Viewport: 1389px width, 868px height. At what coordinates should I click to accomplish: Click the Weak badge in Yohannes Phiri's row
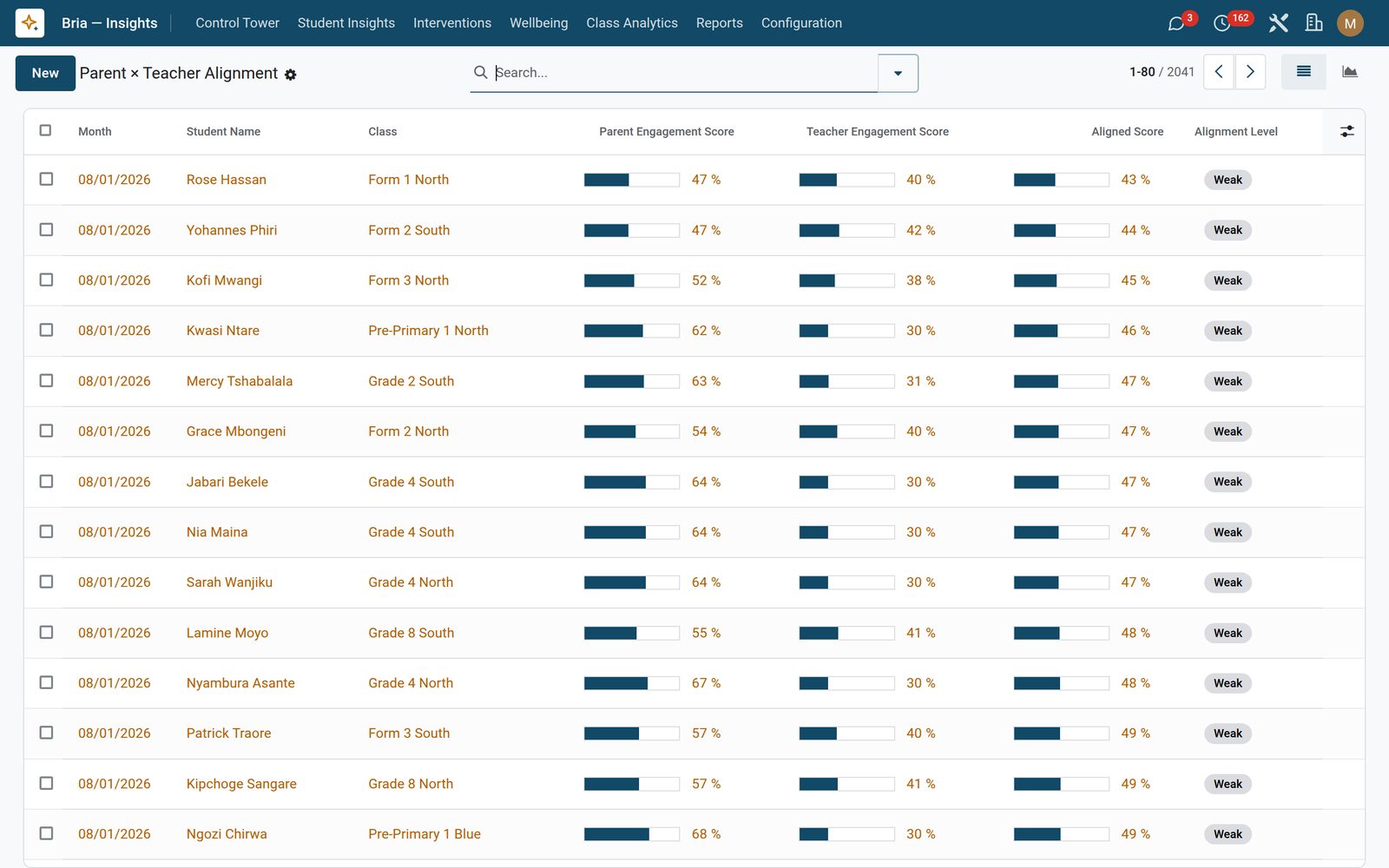(x=1228, y=230)
